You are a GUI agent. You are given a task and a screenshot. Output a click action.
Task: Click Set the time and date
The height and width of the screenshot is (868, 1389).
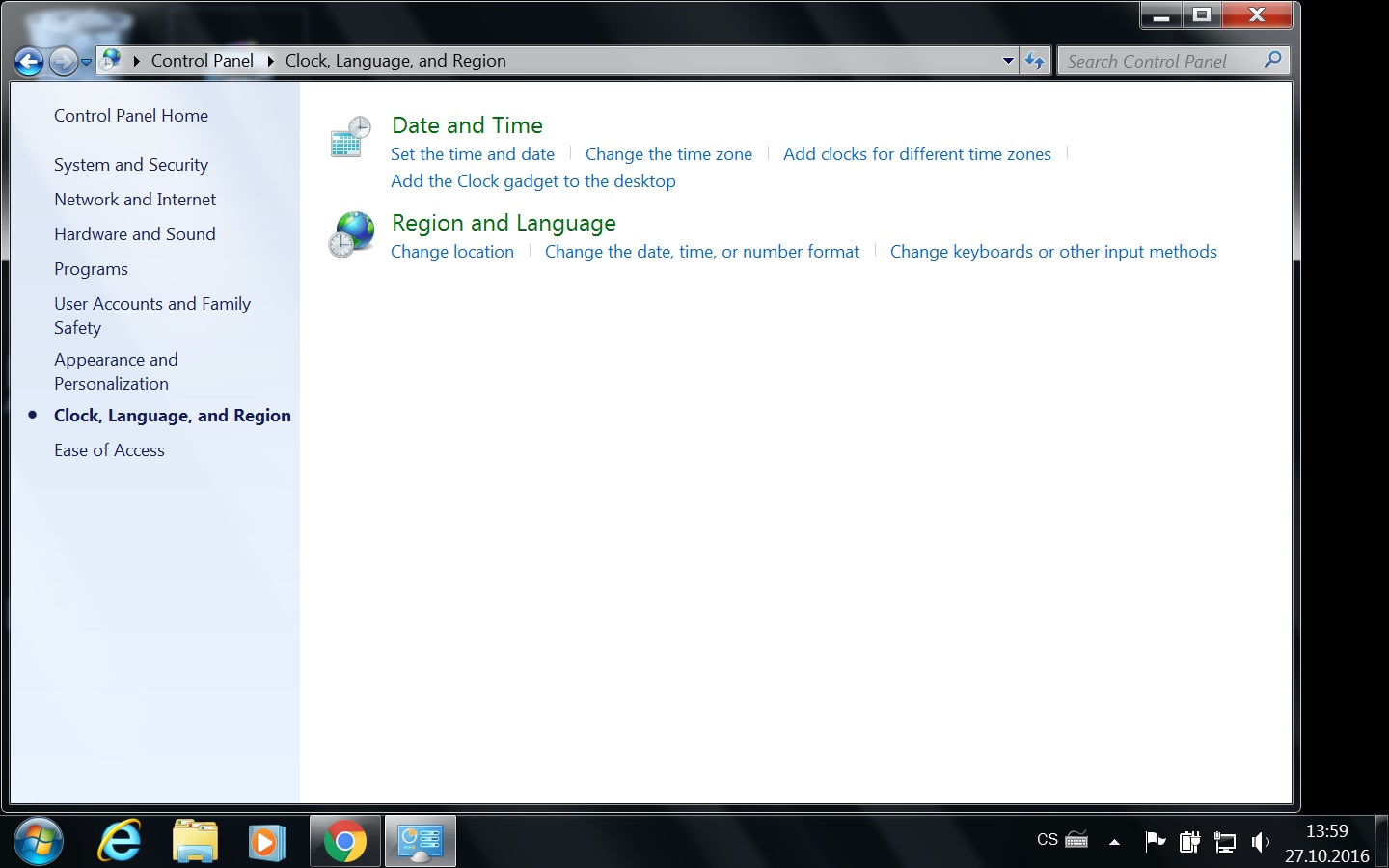pos(473,154)
